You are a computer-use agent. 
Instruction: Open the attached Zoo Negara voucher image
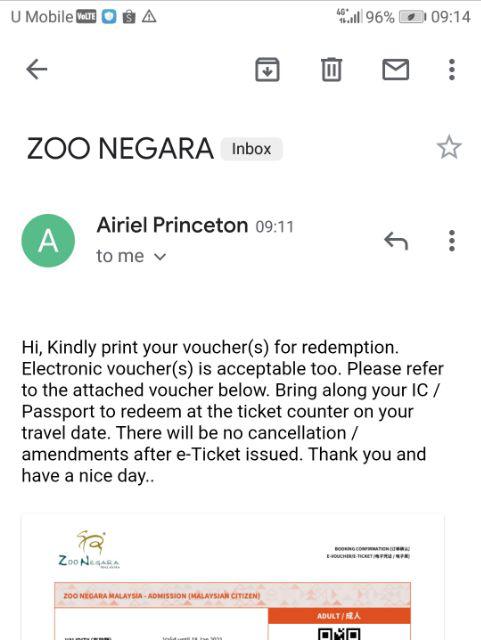coord(232,577)
